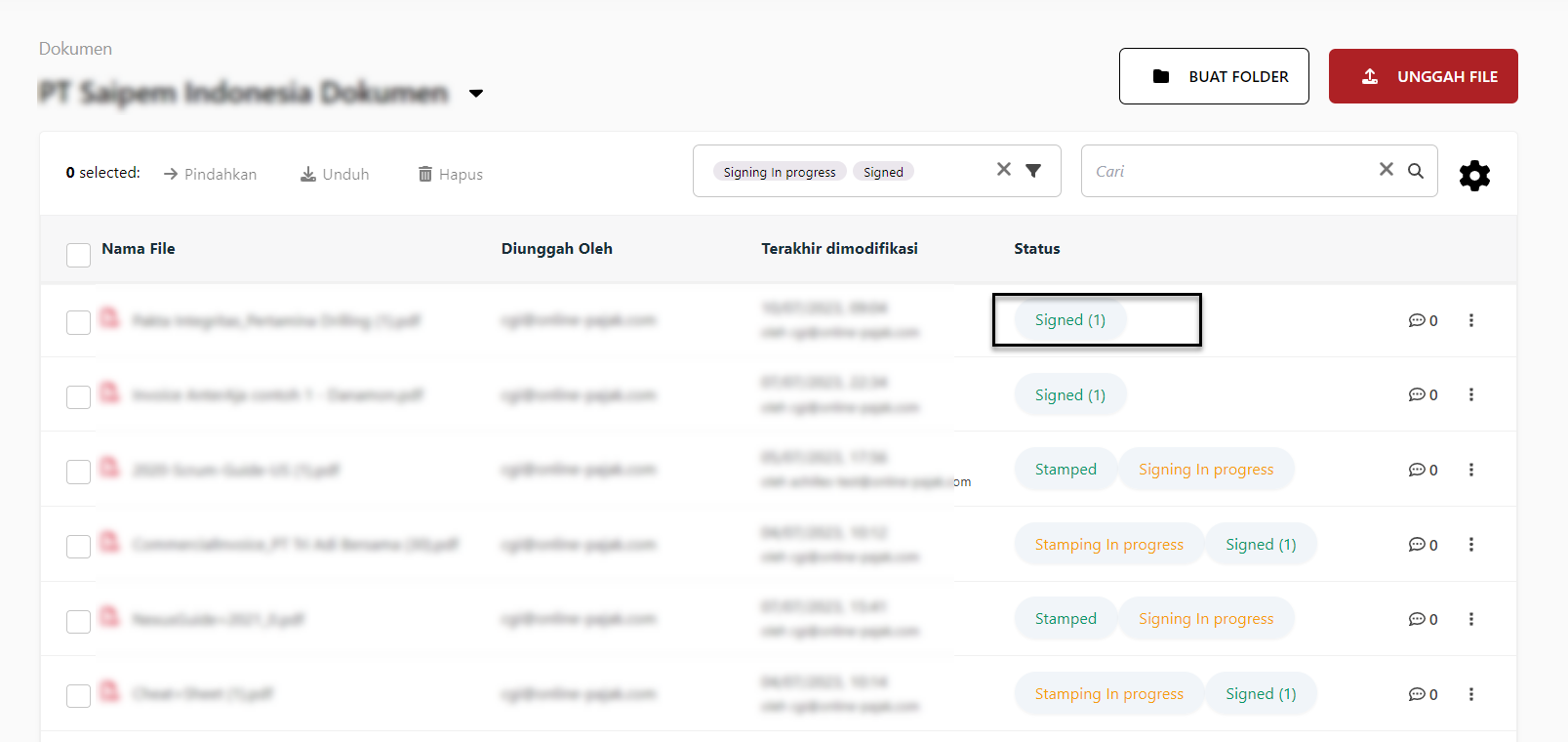
Task: Click PDF file icon in third row
Action: tap(109, 469)
